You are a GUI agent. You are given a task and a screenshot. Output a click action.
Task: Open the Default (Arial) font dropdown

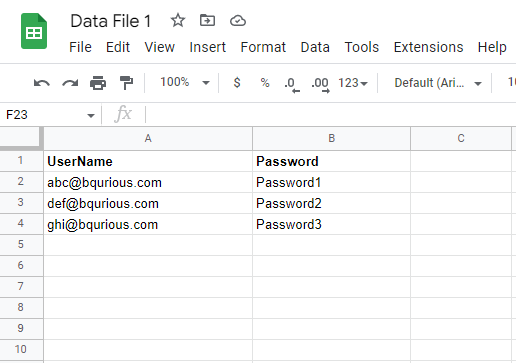(438, 83)
